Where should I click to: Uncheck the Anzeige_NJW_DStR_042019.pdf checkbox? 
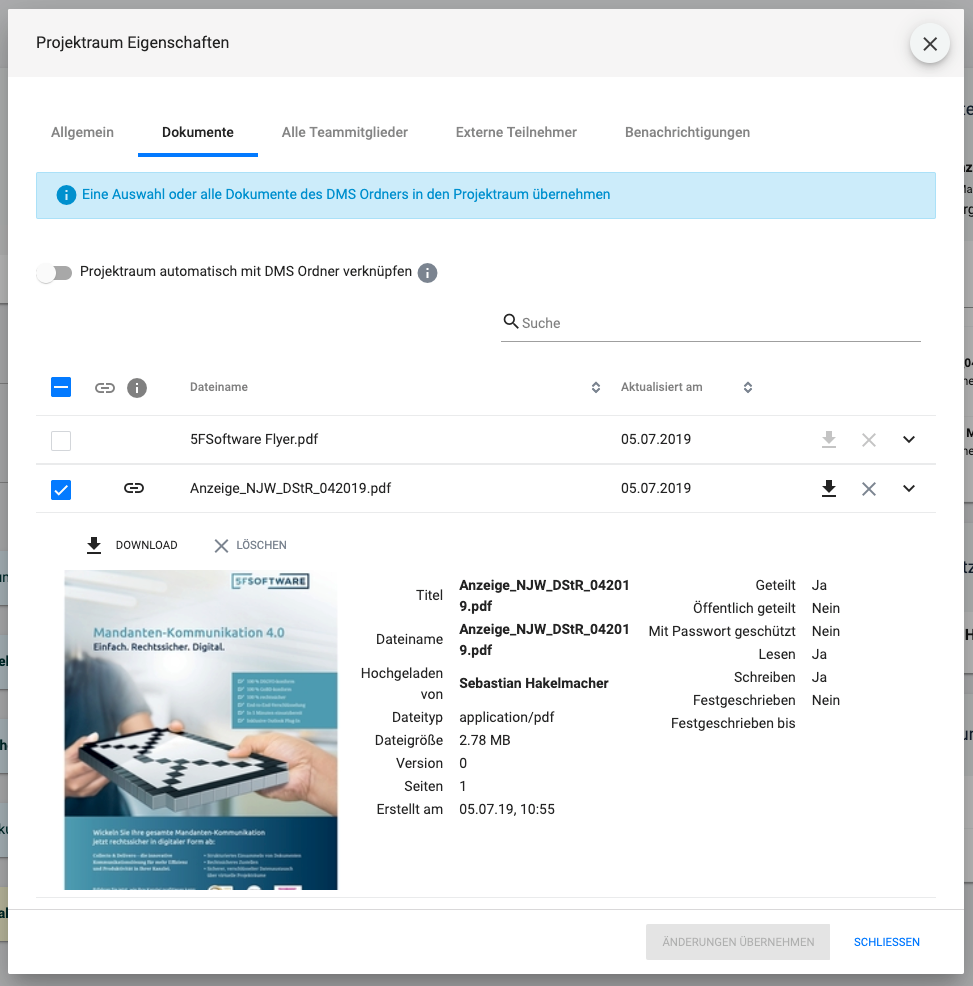61,489
